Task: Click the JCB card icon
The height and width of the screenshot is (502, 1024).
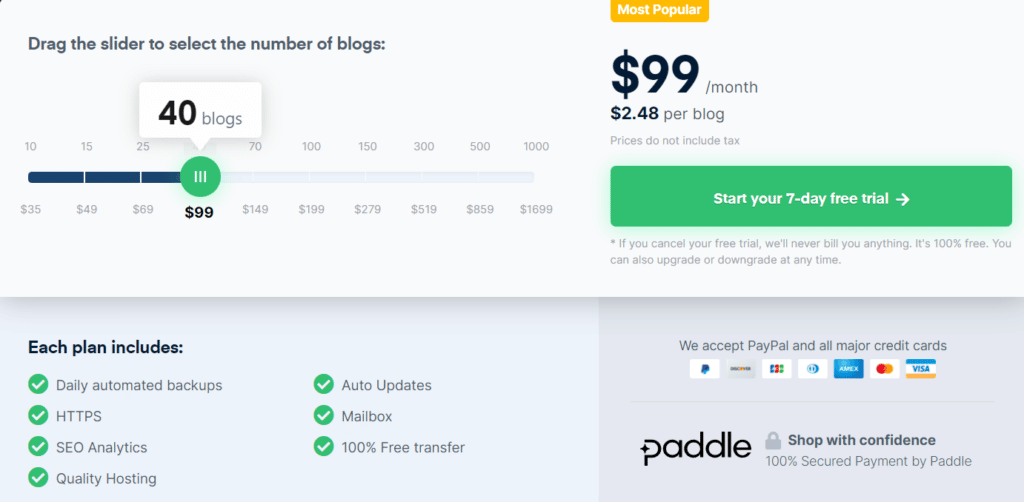Action: pyautogui.click(x=776, y=369)
